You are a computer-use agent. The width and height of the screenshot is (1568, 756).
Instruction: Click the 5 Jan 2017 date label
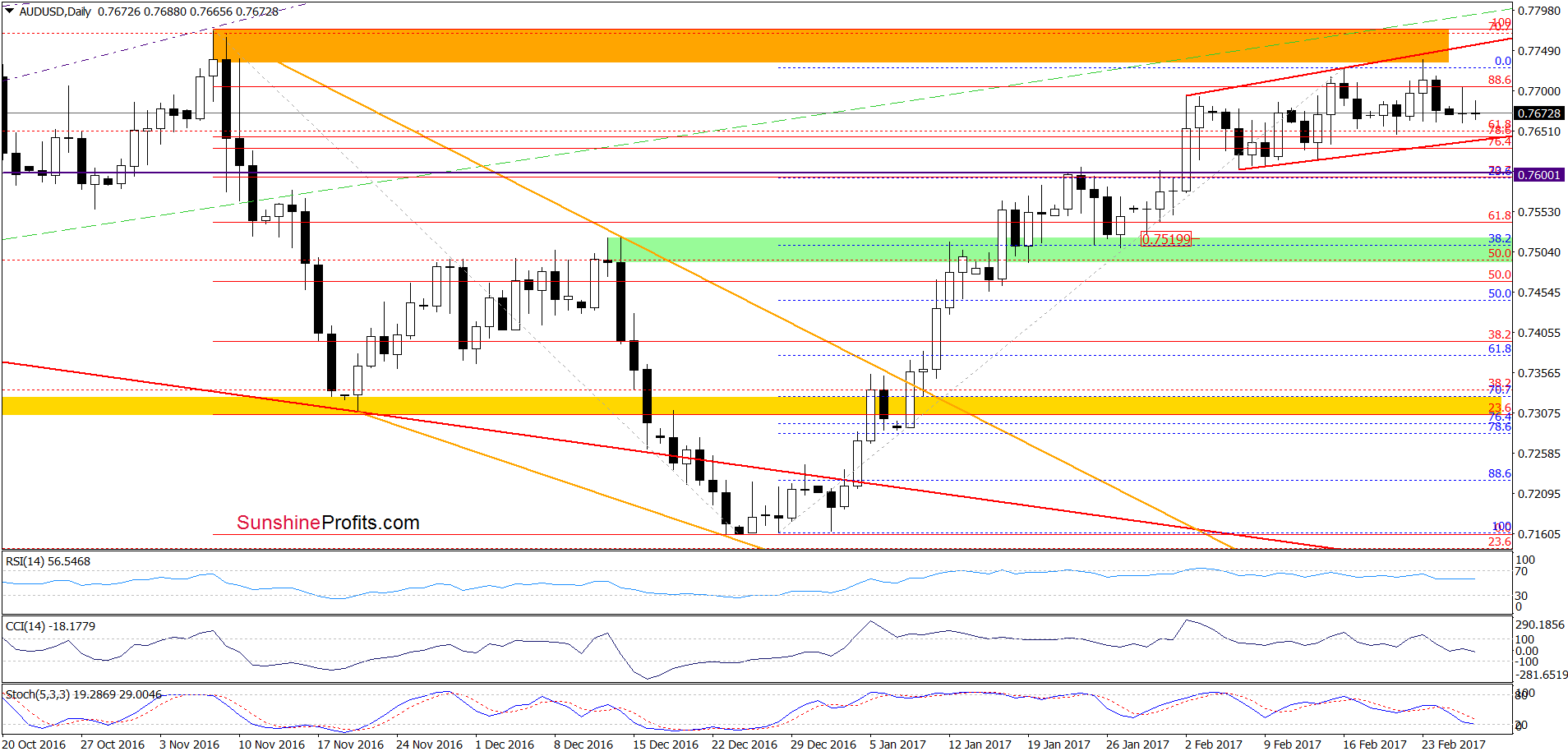coord(898,744)
